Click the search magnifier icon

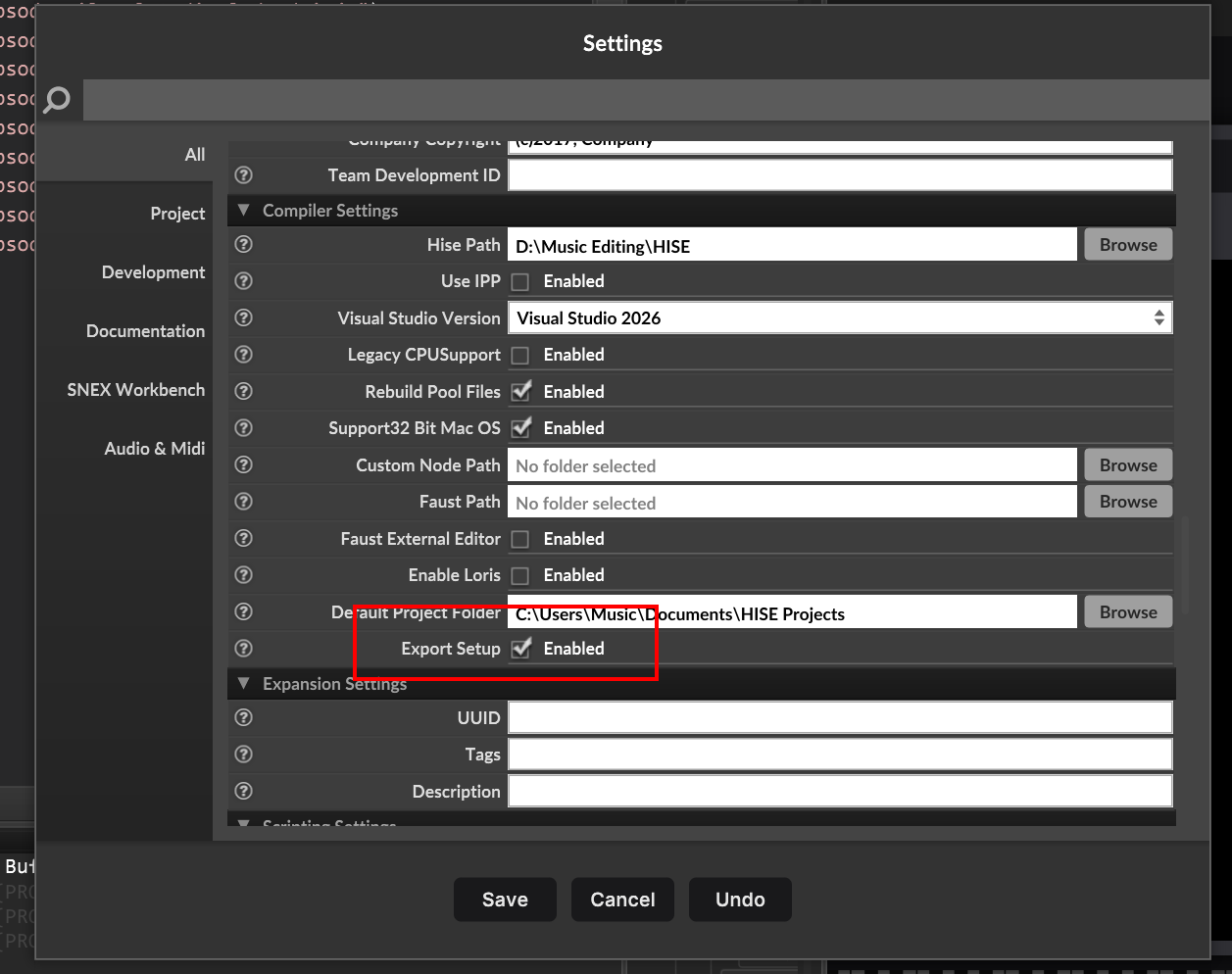click(58, 100)
